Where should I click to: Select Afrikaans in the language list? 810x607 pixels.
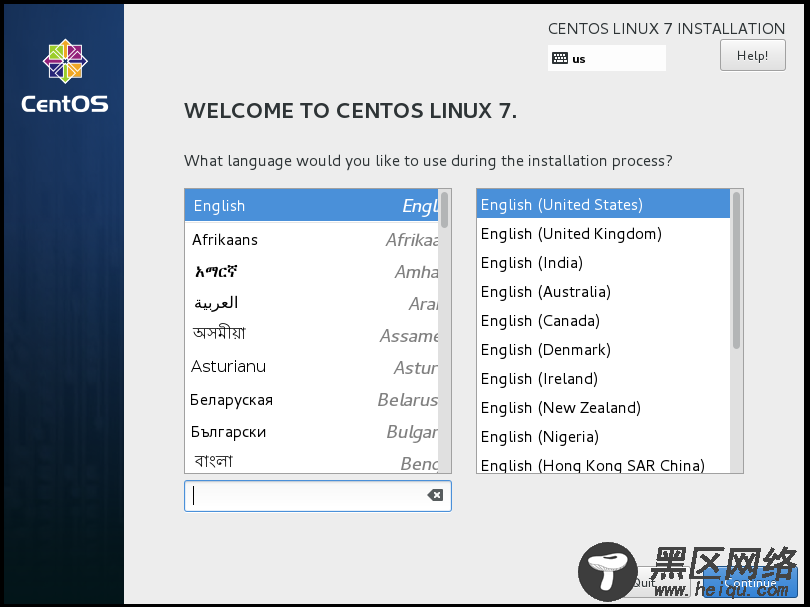pyautogui.click(x=311, y=240)
